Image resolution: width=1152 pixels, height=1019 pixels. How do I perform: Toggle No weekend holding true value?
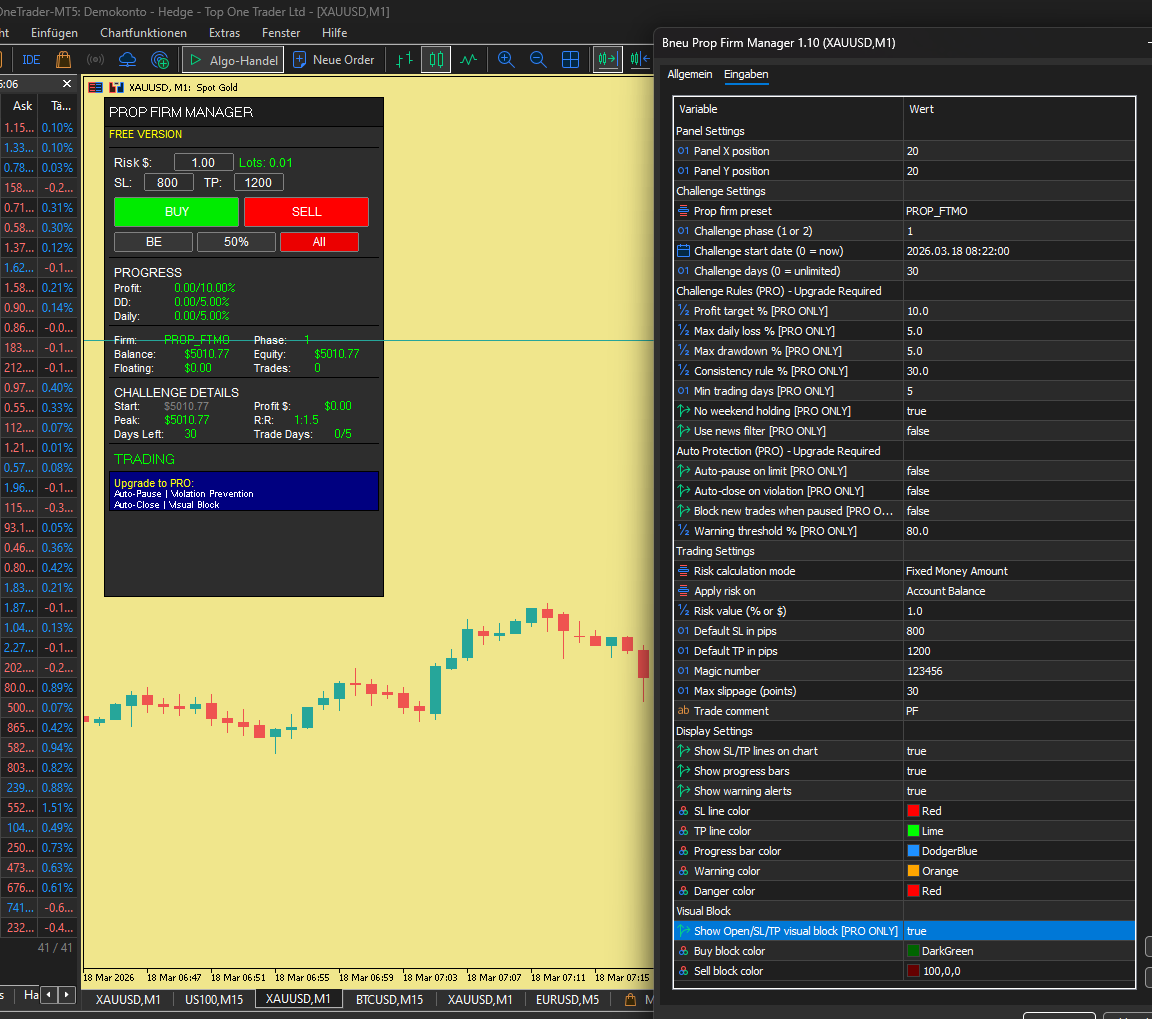coord(1018,411)
